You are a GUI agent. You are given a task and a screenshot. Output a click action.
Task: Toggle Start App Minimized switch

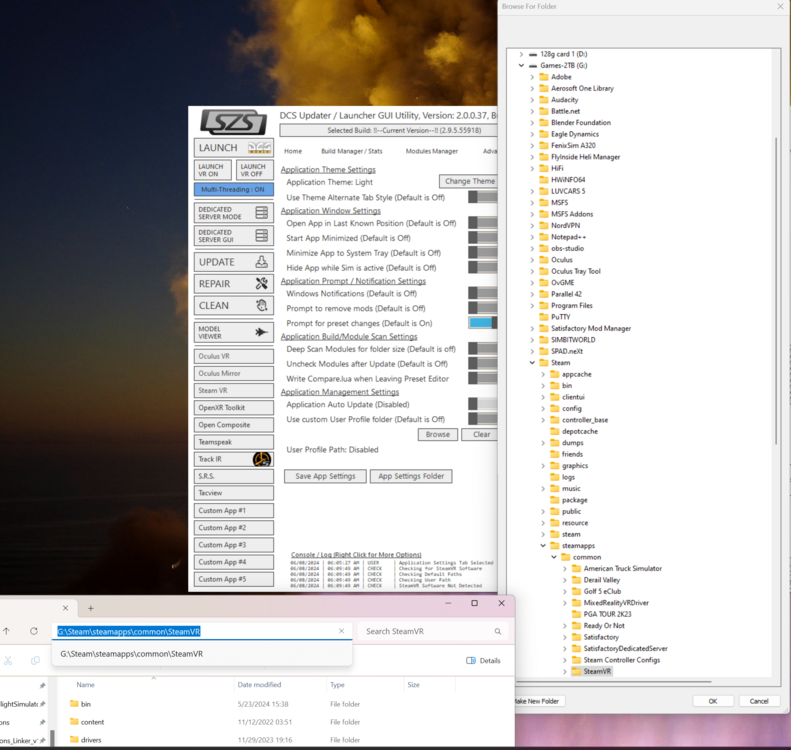pyautogui.click(x=483, y=238)
